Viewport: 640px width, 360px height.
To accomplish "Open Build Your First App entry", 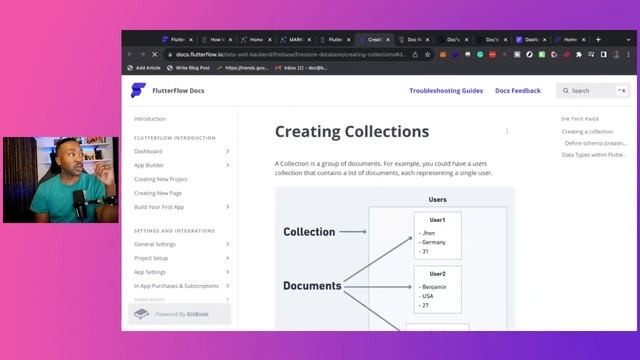I will pyautogui.click(x=159, y=207).
